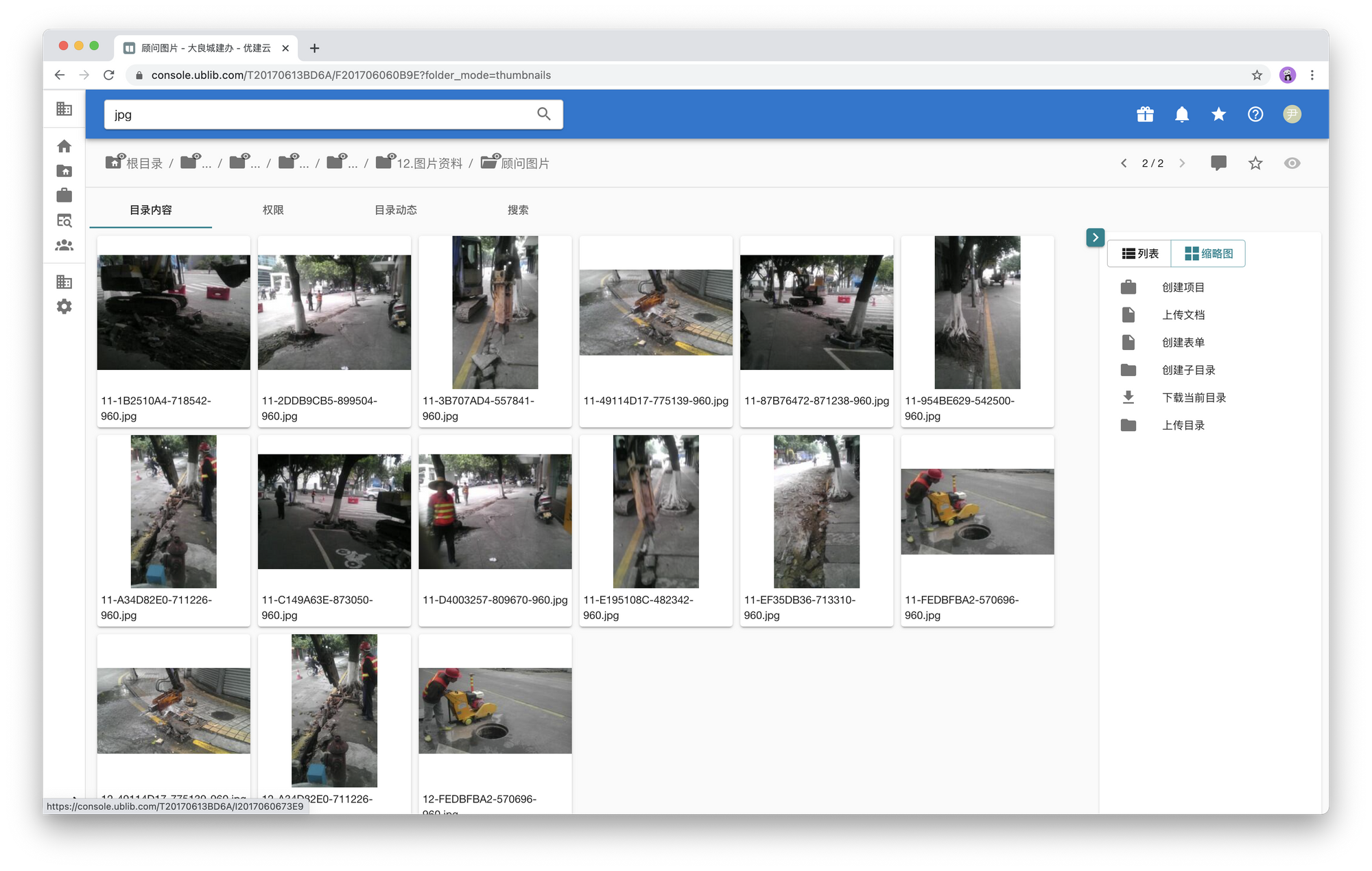Expand the left sidebar at bottom

74,796
